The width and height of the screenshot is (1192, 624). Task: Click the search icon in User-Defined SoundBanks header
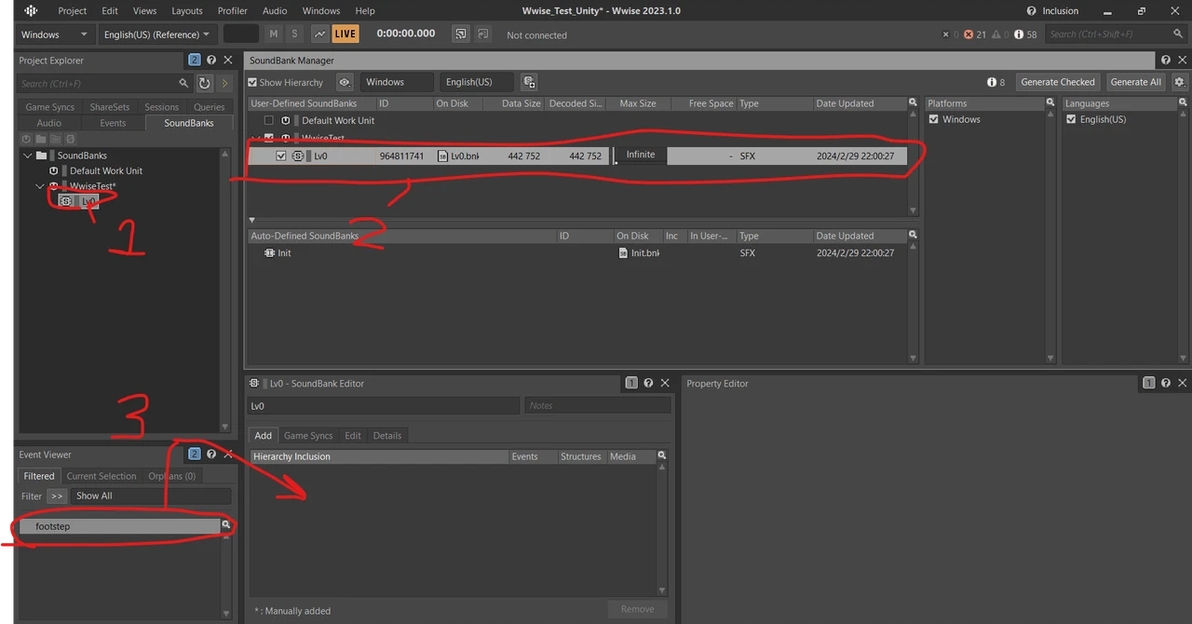913,103
